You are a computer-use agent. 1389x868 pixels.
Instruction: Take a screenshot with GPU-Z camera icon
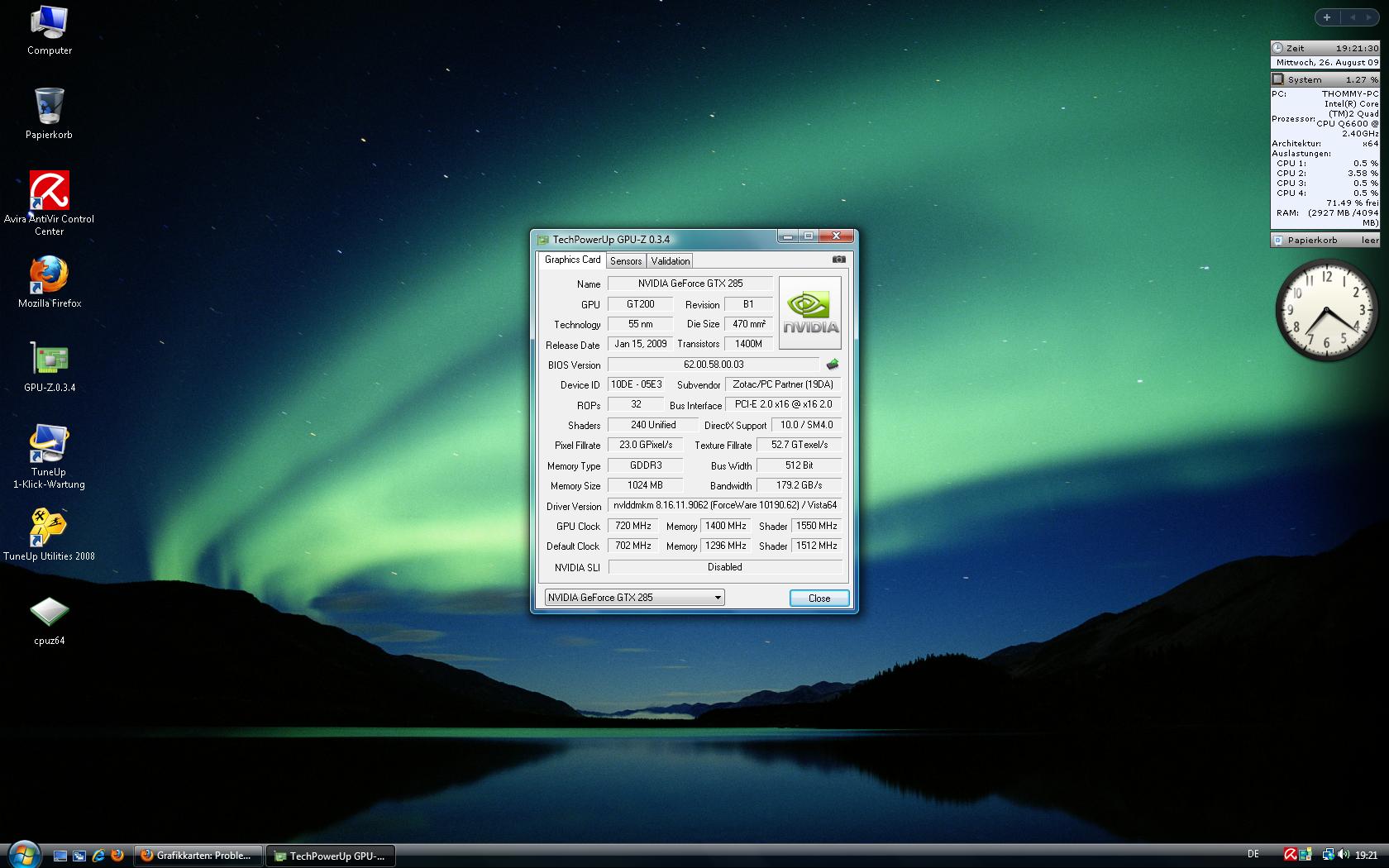click(838, 260)
